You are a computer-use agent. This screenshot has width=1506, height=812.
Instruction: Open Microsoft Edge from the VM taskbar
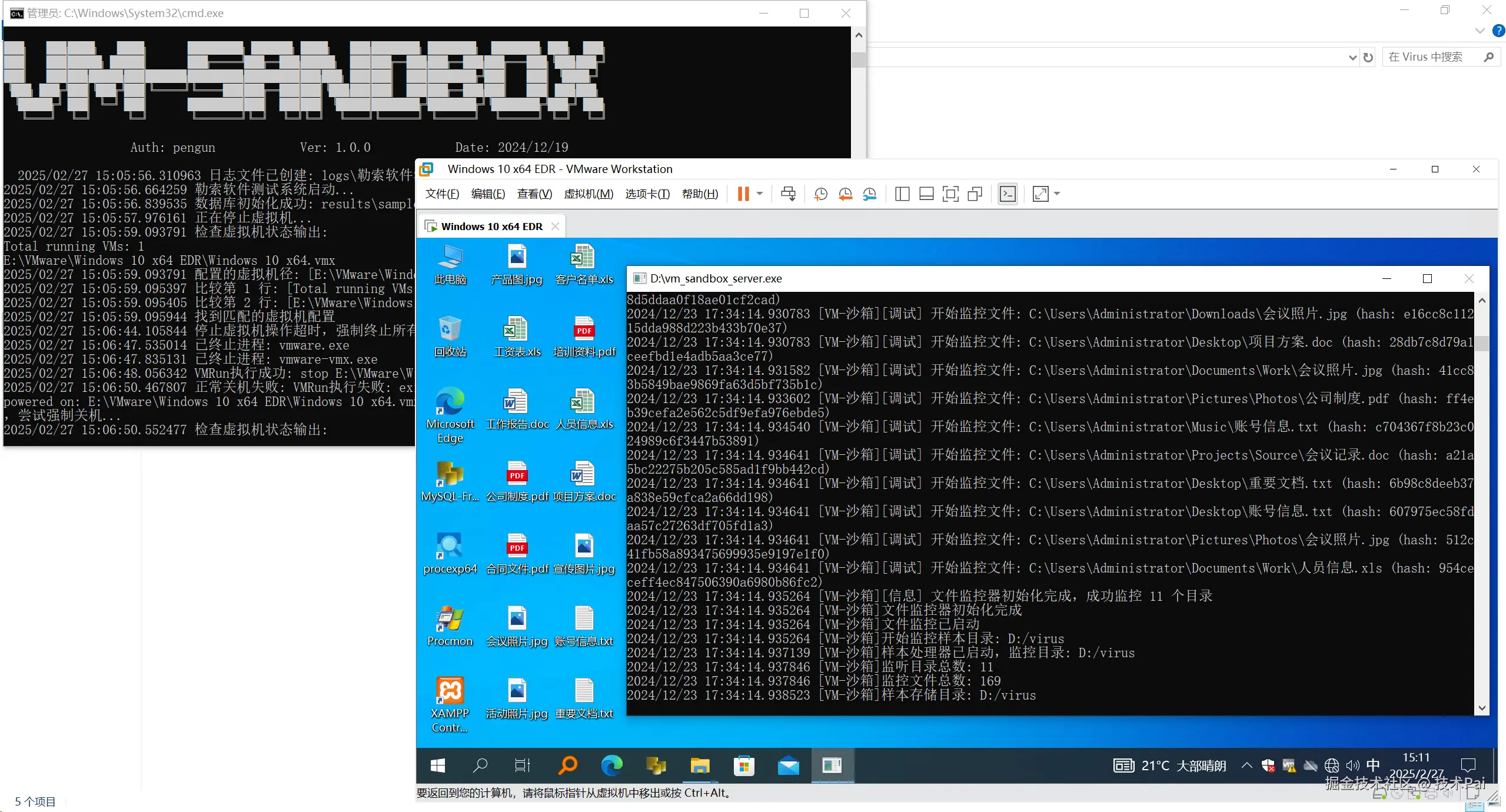click(x=611, y=766)
